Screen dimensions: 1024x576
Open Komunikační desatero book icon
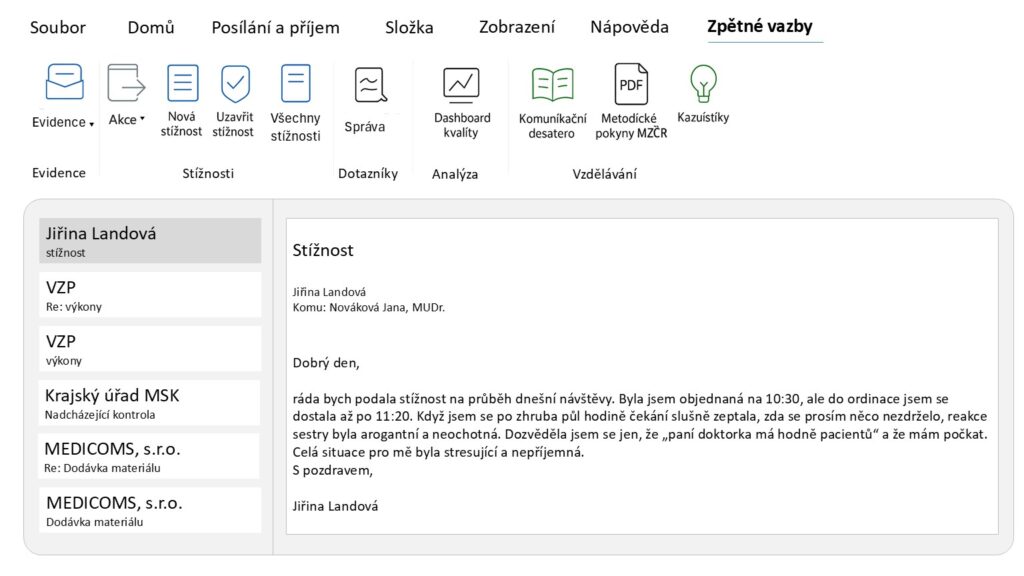tap(552, 84)
